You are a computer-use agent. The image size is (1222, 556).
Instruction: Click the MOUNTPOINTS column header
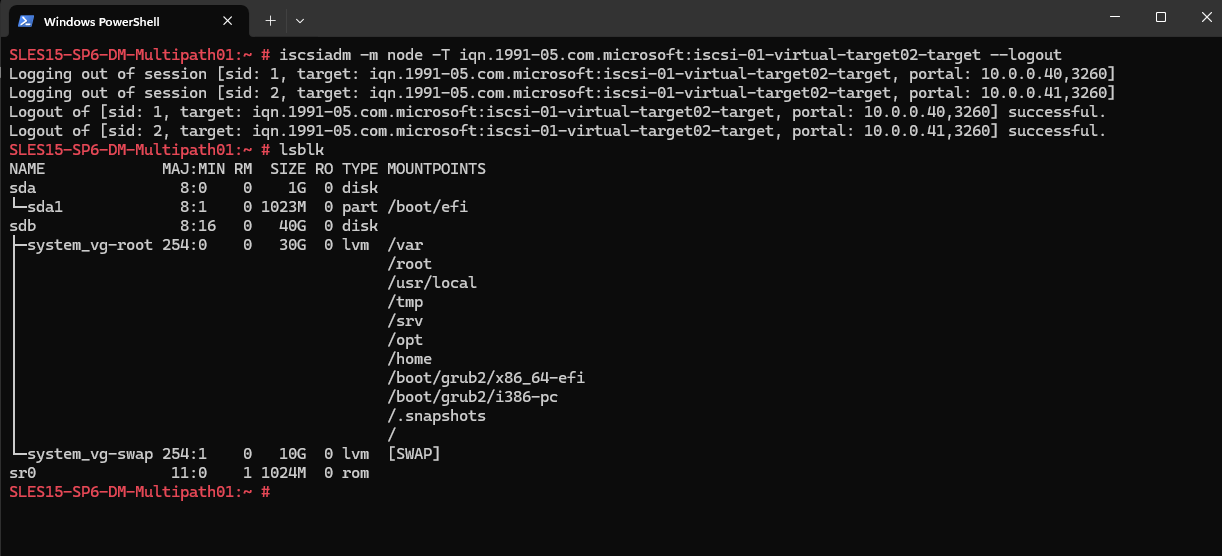coord(437,169)
